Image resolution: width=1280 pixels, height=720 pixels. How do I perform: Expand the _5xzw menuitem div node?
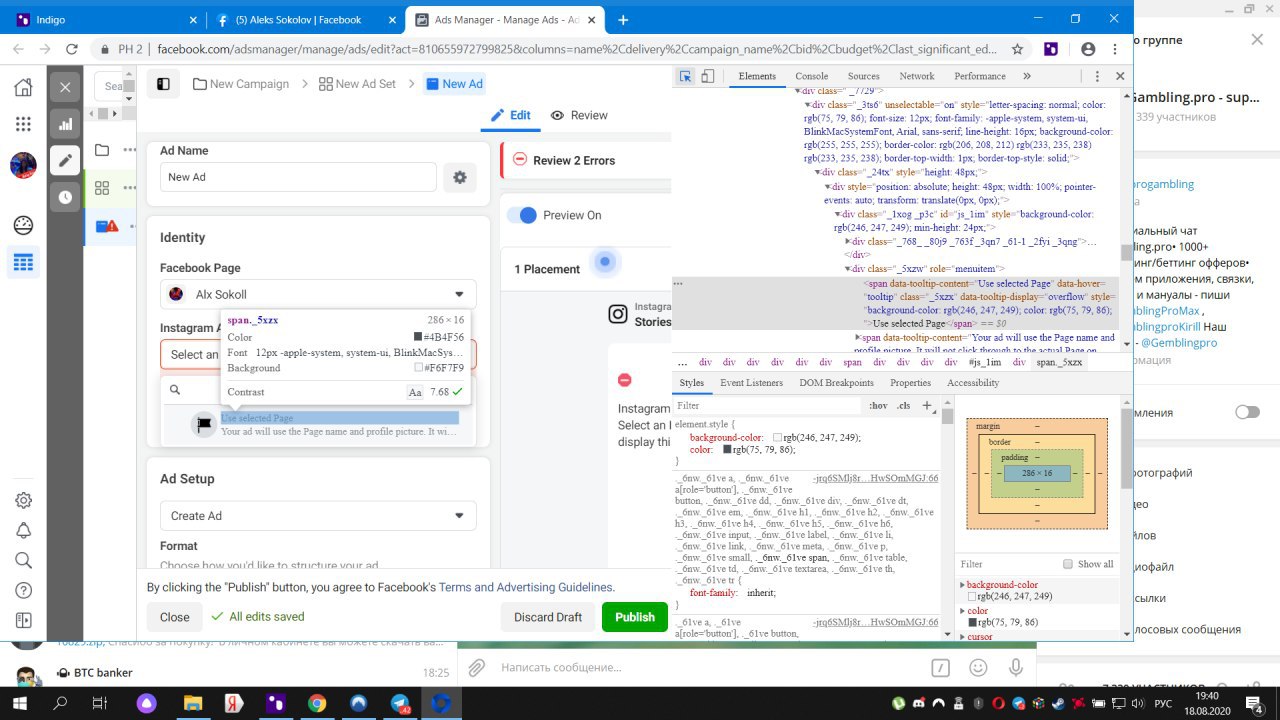[x=847, y=269]
